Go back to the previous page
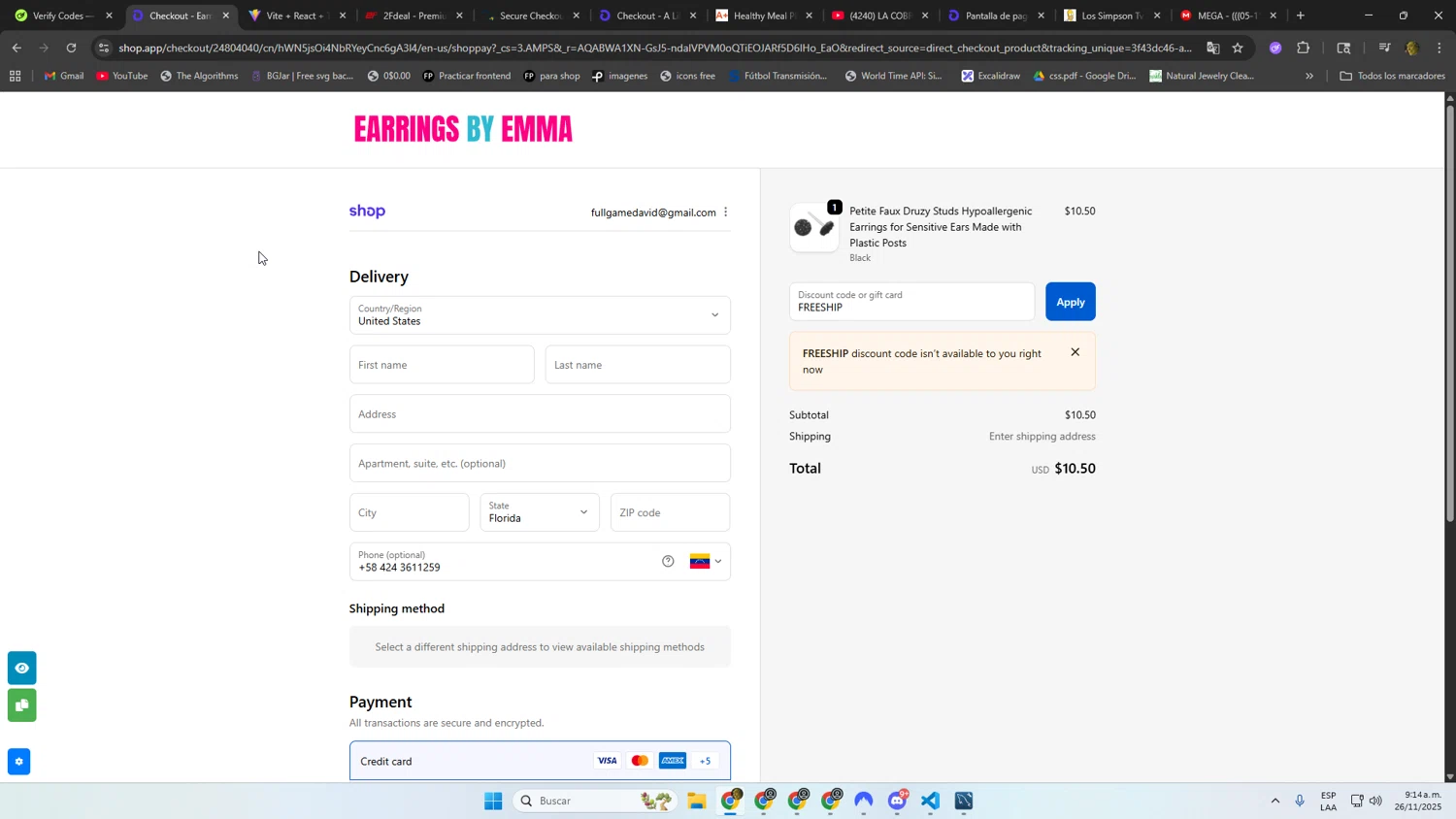Screen dimensions: 1456x819 click(17, 48)
